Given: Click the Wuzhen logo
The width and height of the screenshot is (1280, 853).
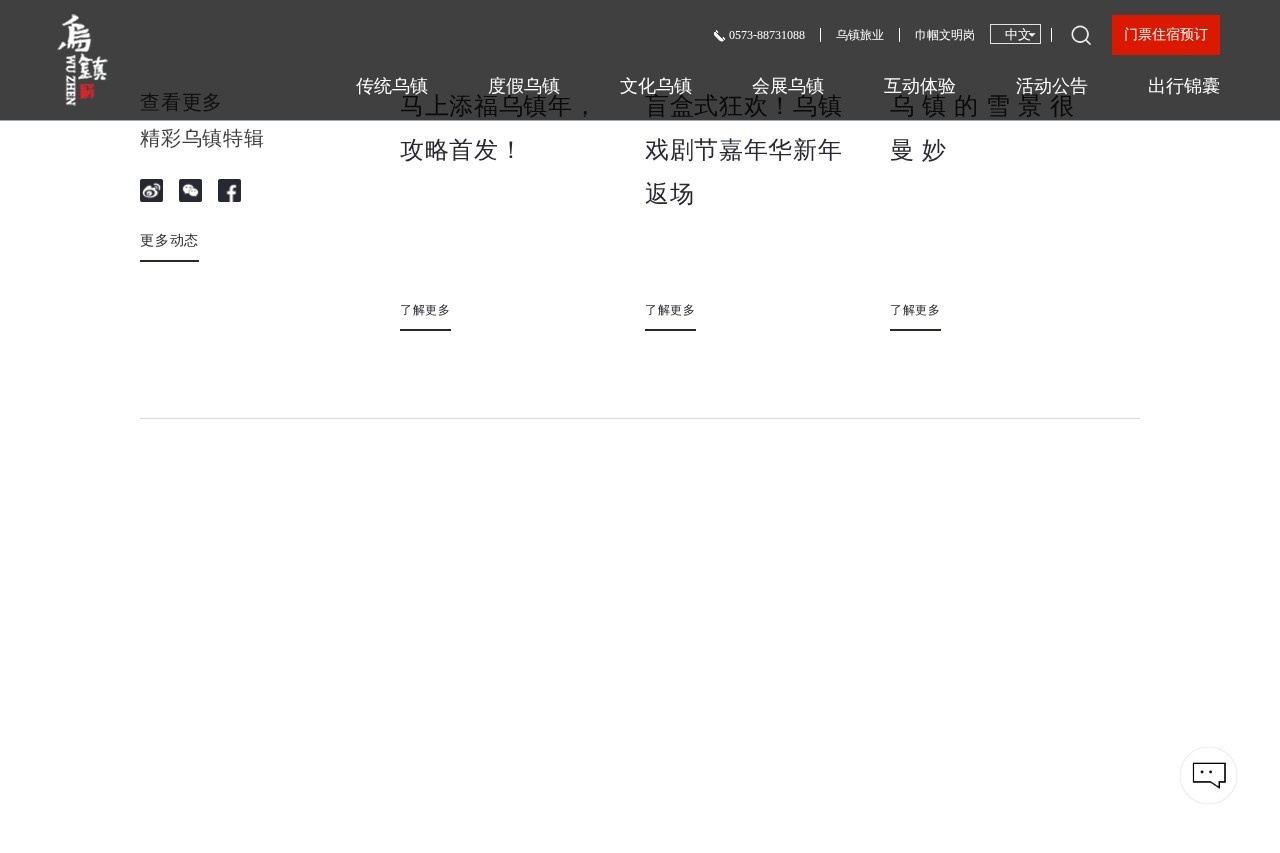Looking at the screenshot, I should (x=82, y=60).
